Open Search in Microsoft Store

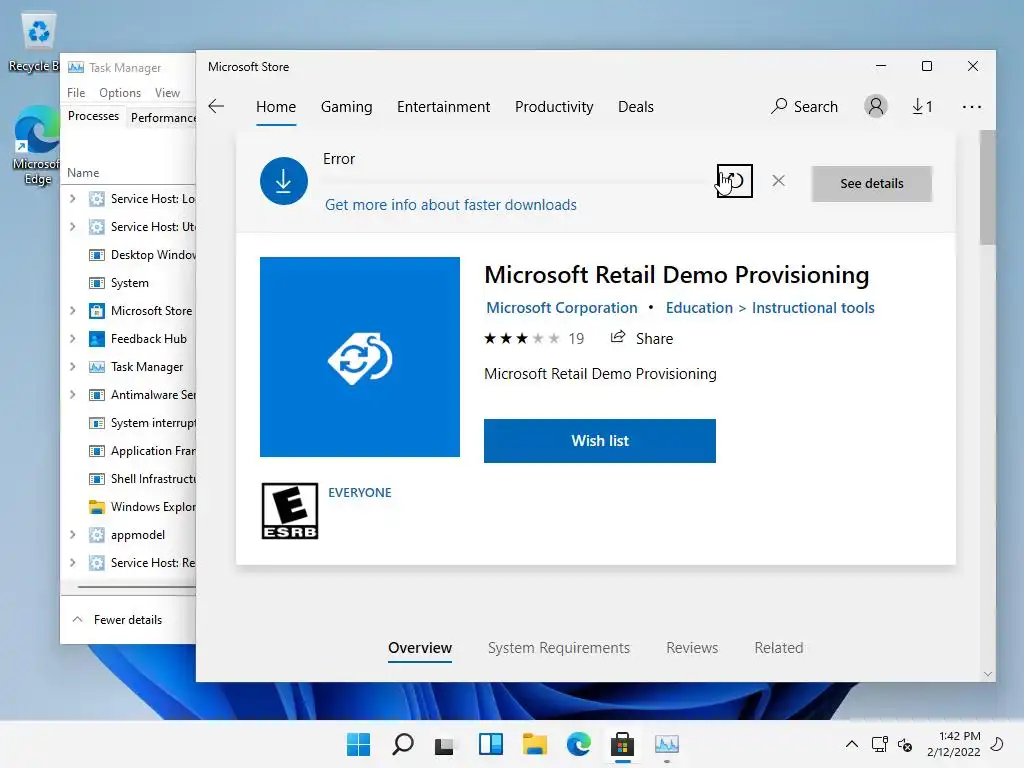tap(804, 106)
